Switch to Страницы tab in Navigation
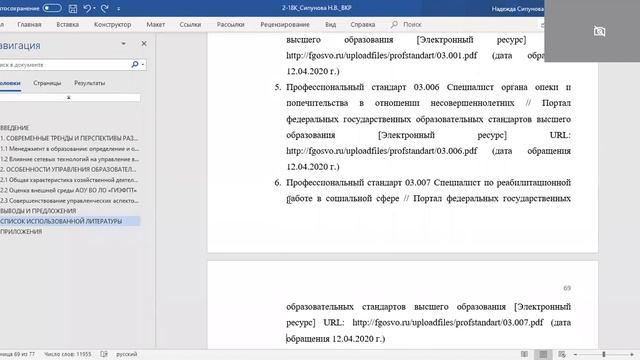Screen dimensions: 640x360 pyautogui.click(x=47, y=83)
